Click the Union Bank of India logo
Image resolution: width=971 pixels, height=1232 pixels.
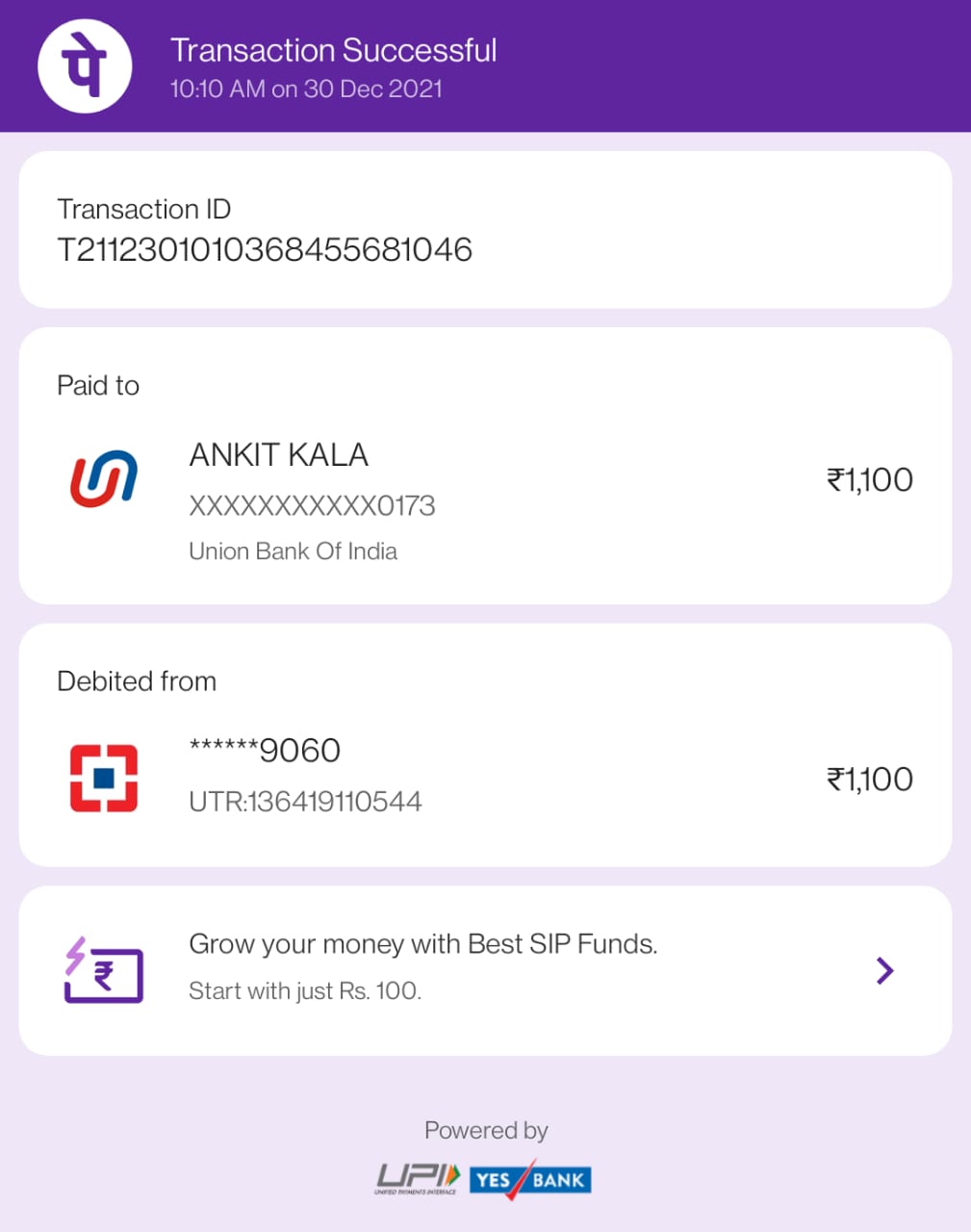tap(104, 478)
